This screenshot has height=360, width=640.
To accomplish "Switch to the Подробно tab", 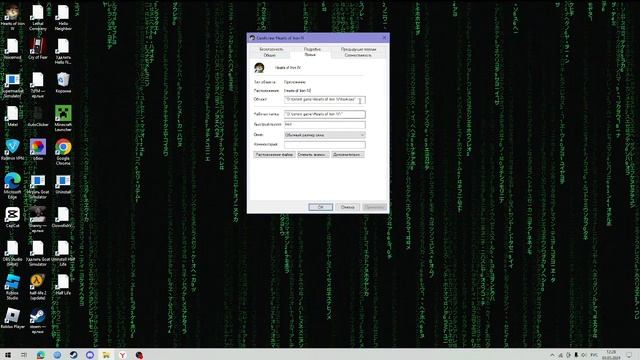I will [x=312, y=49].
